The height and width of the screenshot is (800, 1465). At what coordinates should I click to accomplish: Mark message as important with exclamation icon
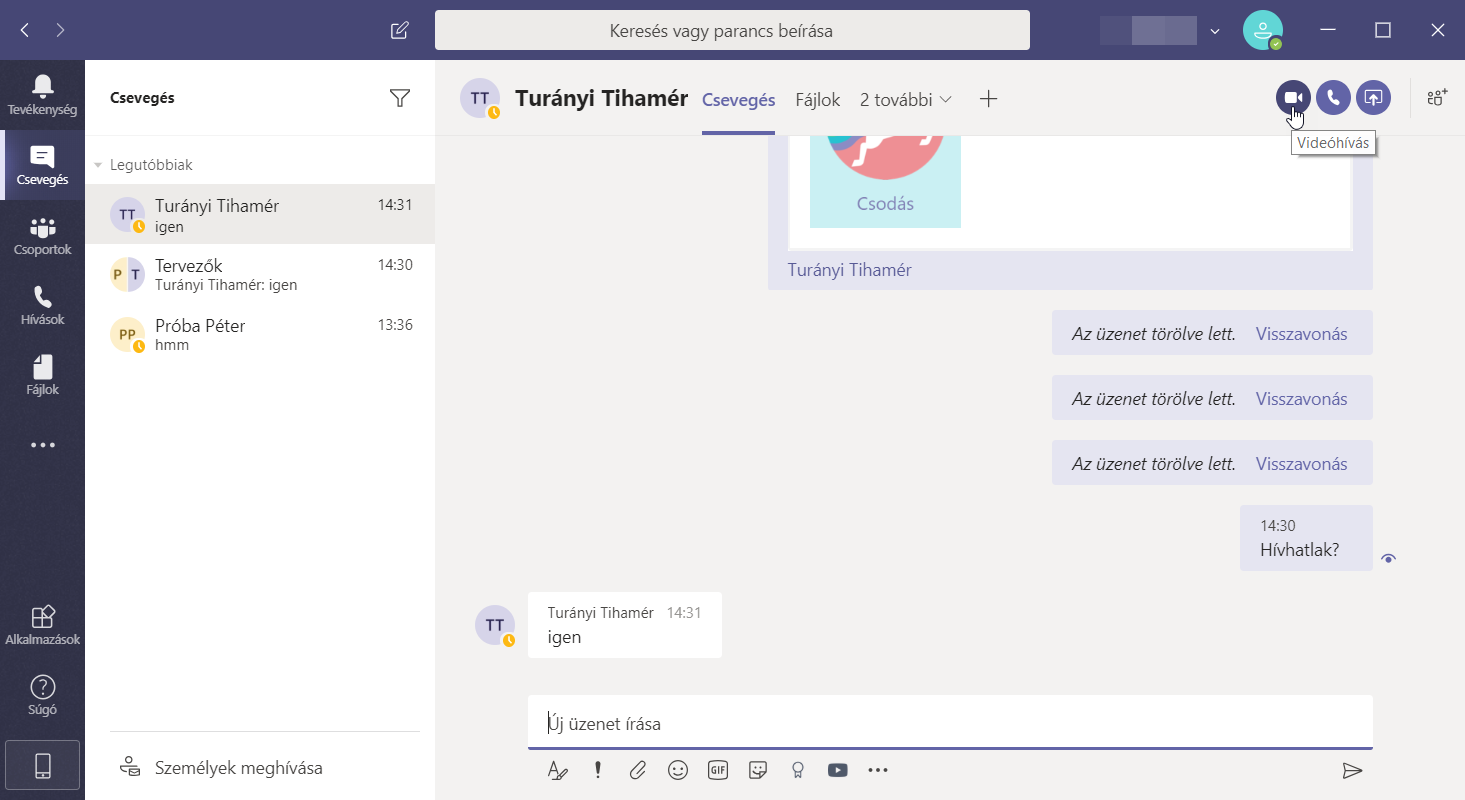coord(598,770)
